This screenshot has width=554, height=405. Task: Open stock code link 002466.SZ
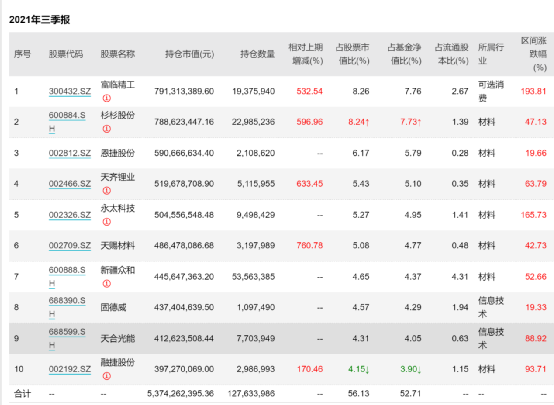coord(70,184)
